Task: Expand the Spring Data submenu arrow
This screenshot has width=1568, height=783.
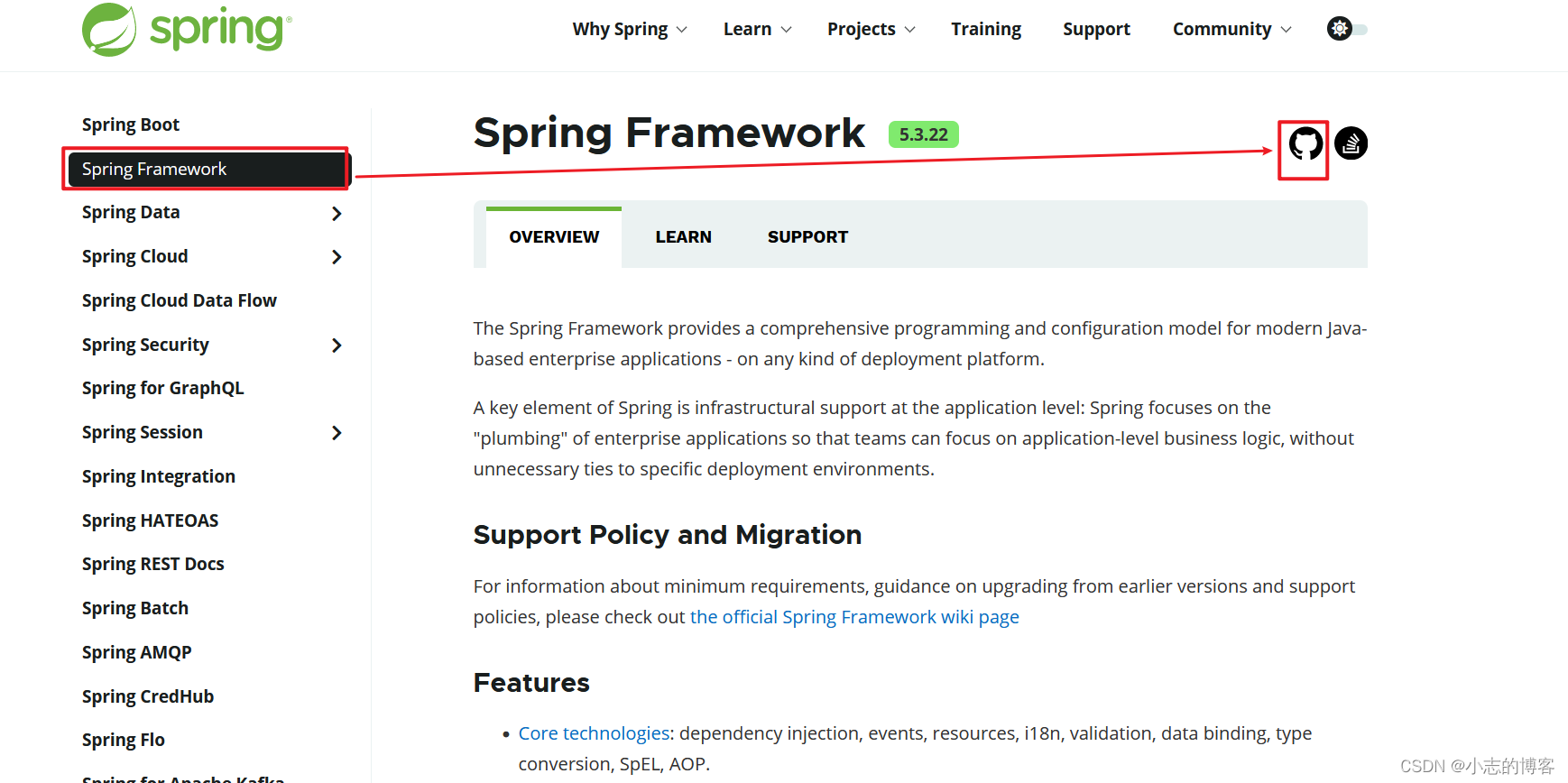Action: 337,214
